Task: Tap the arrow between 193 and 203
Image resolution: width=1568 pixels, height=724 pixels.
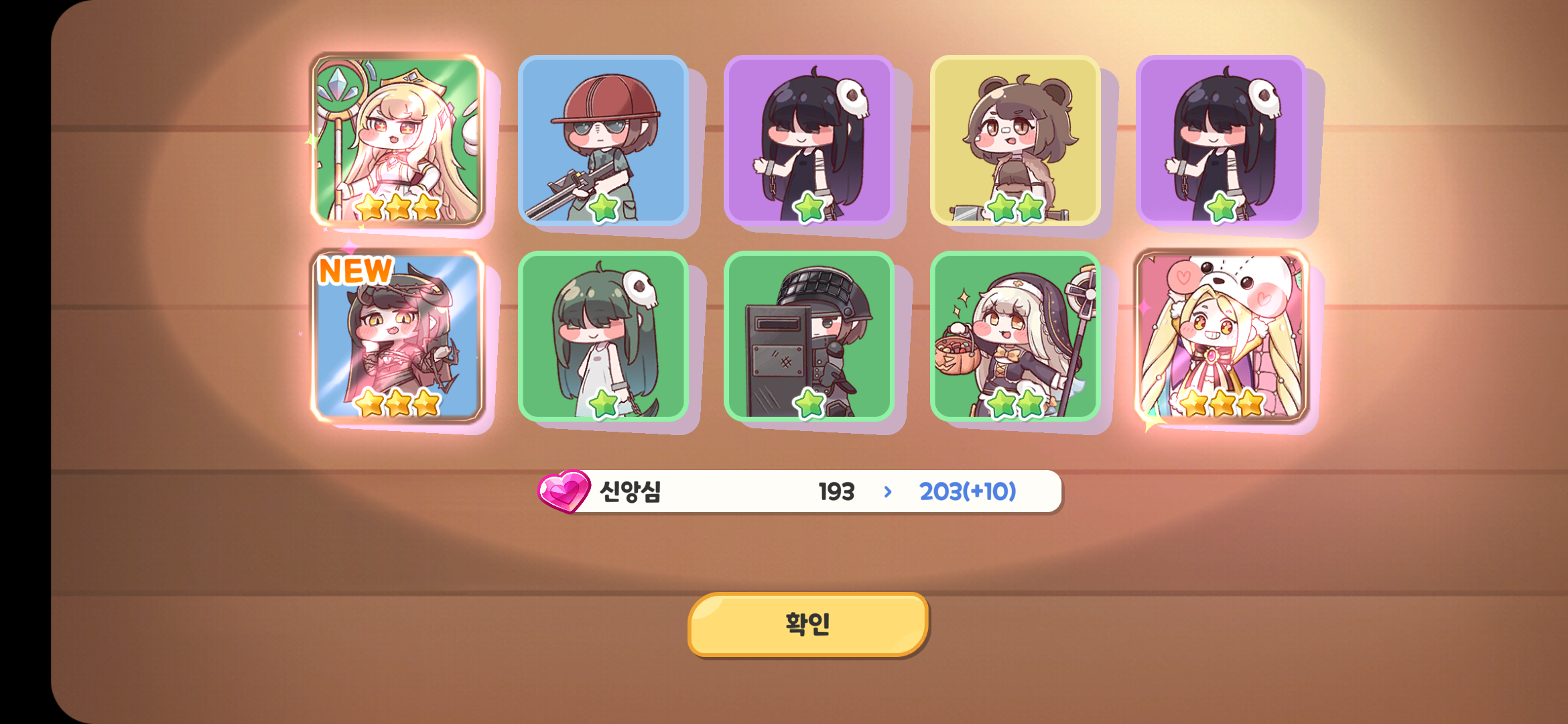Action: tap(888, 491)
